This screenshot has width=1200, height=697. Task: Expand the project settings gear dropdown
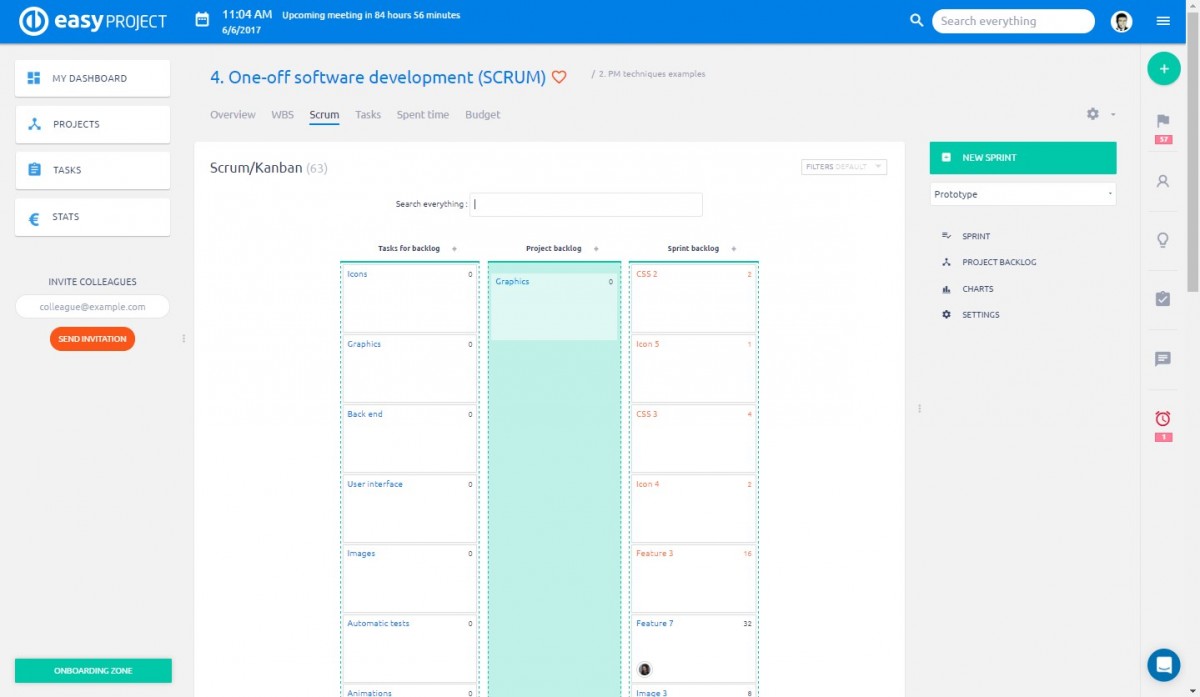click(1099, 115)
